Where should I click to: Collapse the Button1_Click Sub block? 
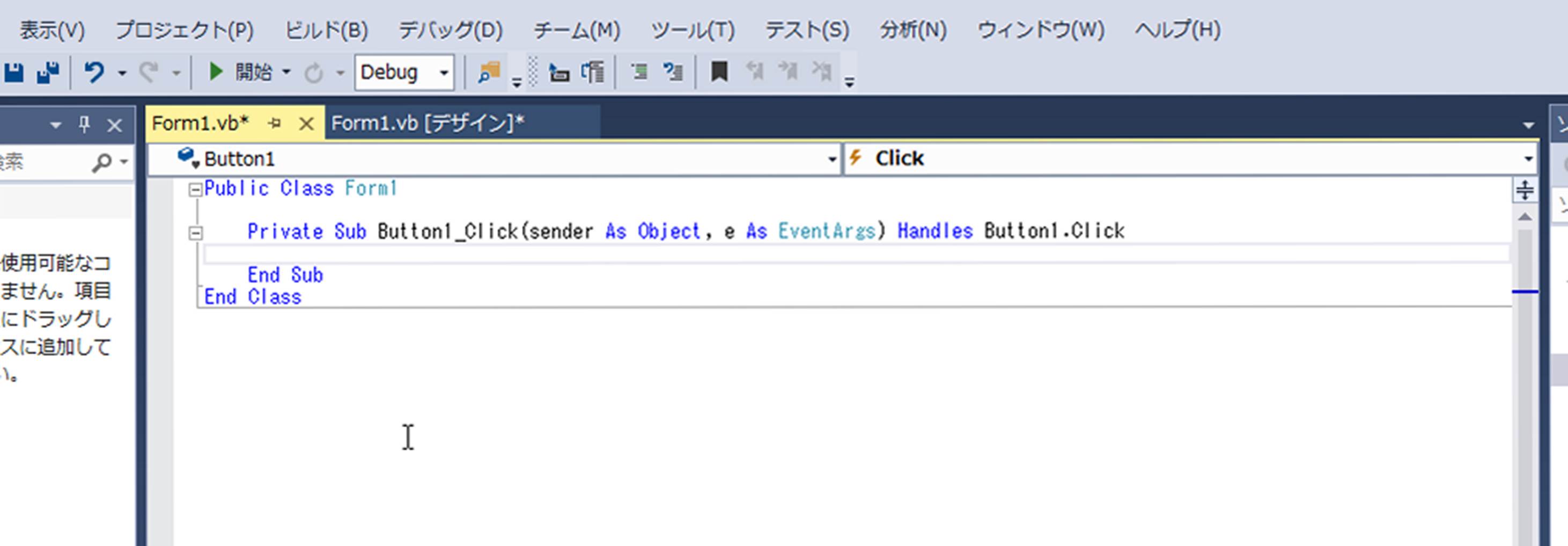[x=195, y=233]
